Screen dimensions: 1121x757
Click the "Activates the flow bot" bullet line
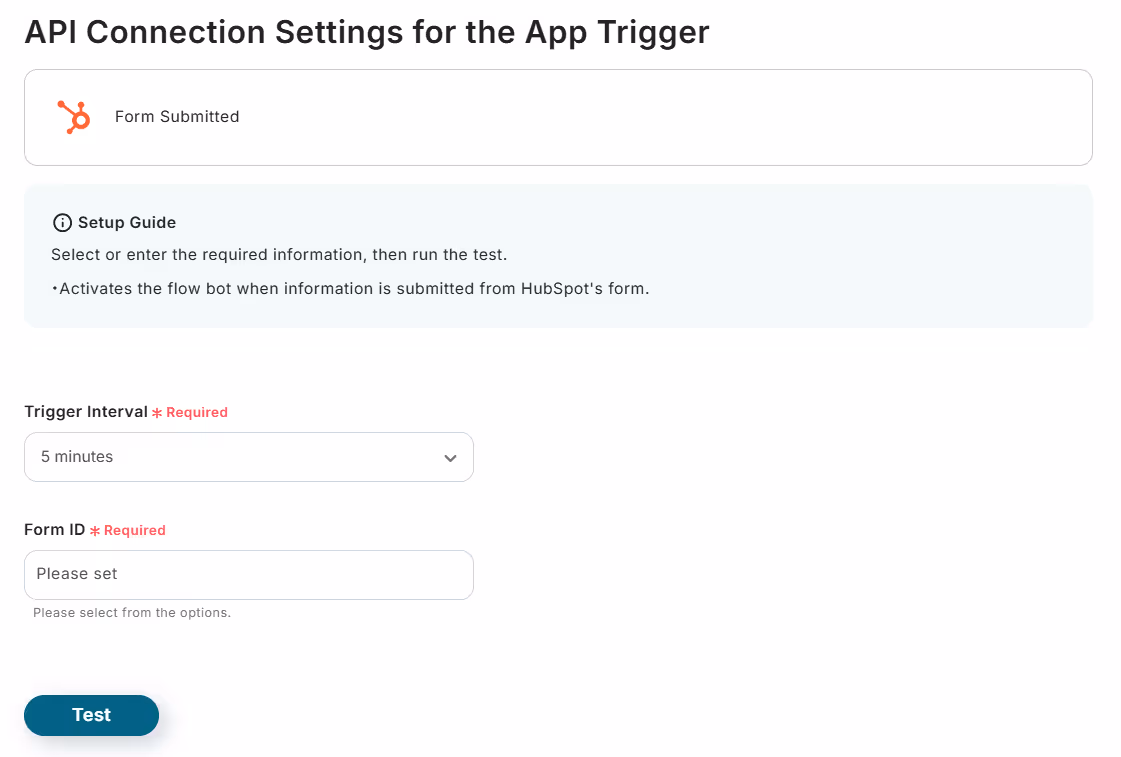350,289
